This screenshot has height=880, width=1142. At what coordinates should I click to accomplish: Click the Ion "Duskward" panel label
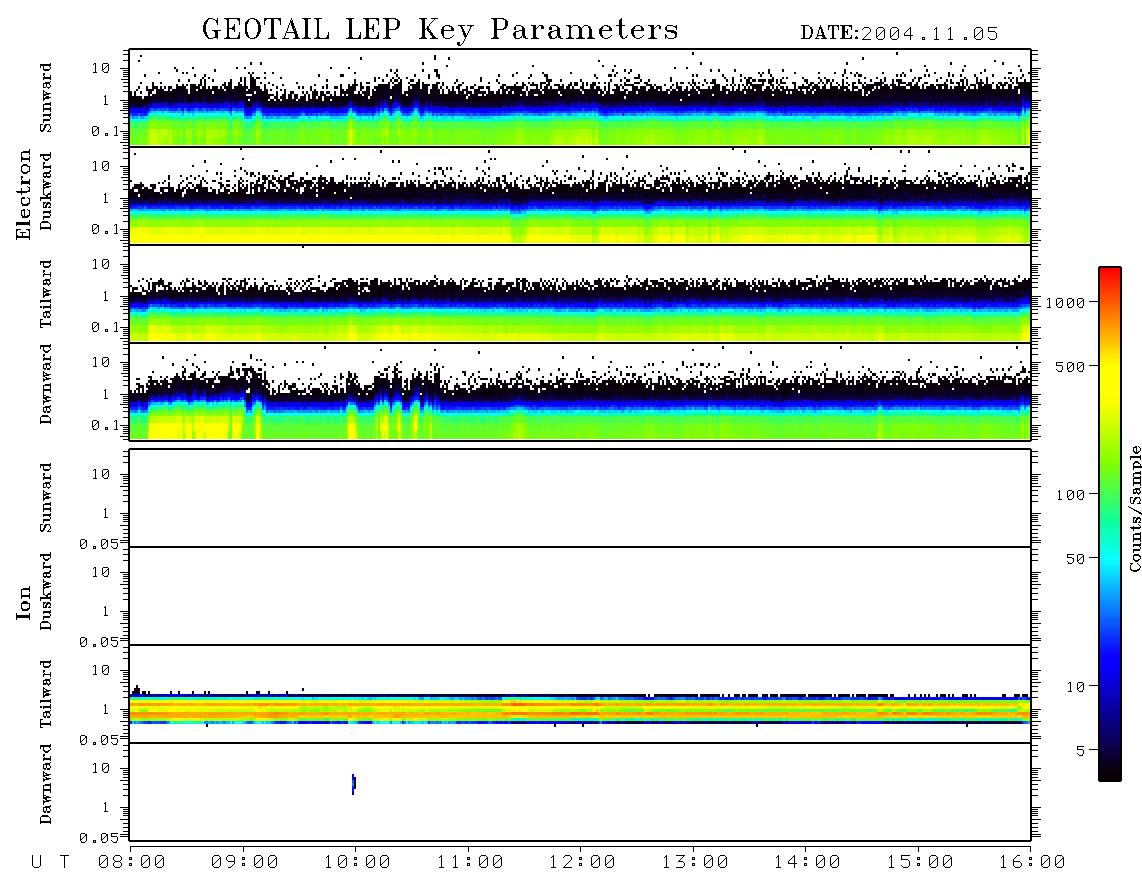coord(46,591)
